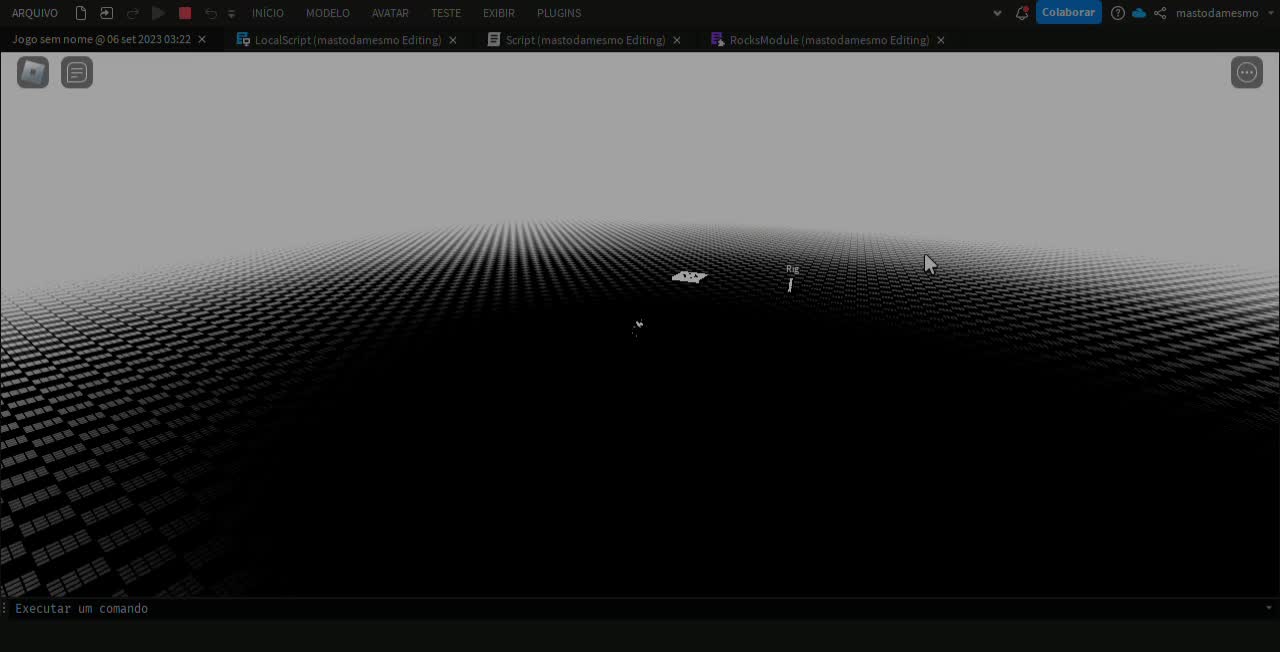Image resolution: width=1280 pixels, height=652 pixels.
Task: Stop the playtest with red square
Action: [x=185, y=13]
